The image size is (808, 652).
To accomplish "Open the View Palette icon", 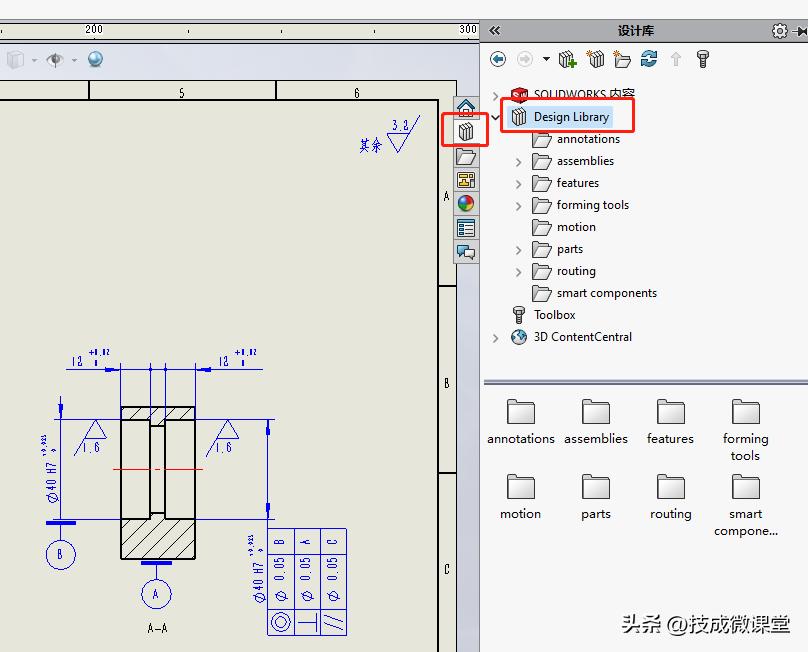I will [465, 180].
